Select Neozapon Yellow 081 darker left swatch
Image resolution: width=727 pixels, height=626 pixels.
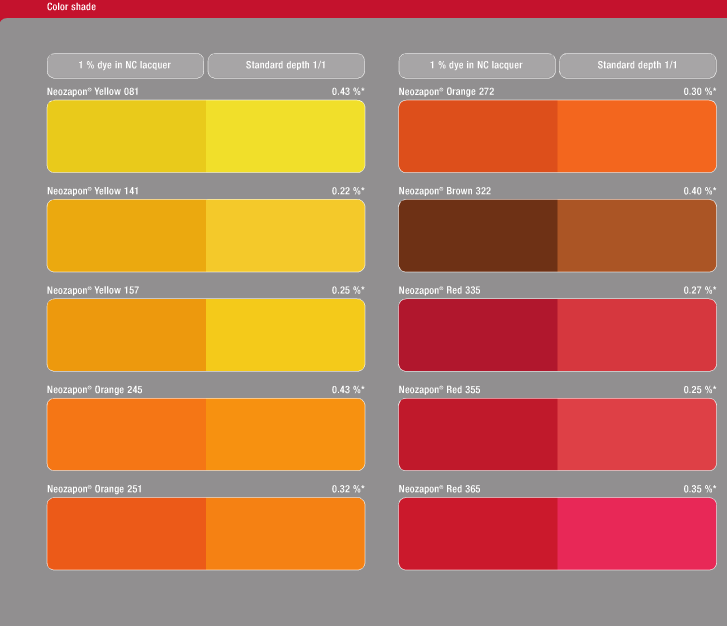pos(126,136)
